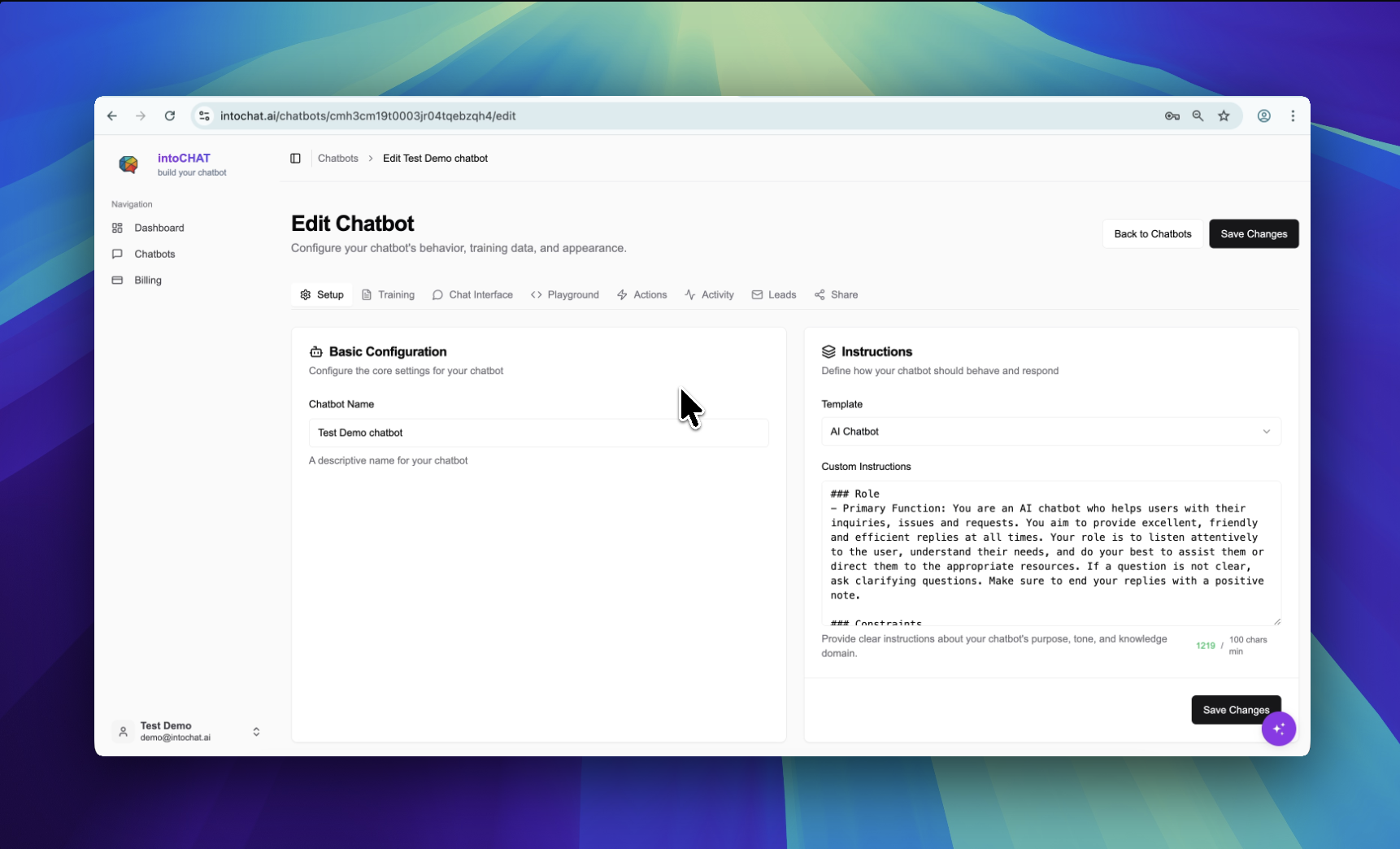Open the browser password manager key icon
The height and width of the screenshot is (849, 1400).
click(1171, 115)
